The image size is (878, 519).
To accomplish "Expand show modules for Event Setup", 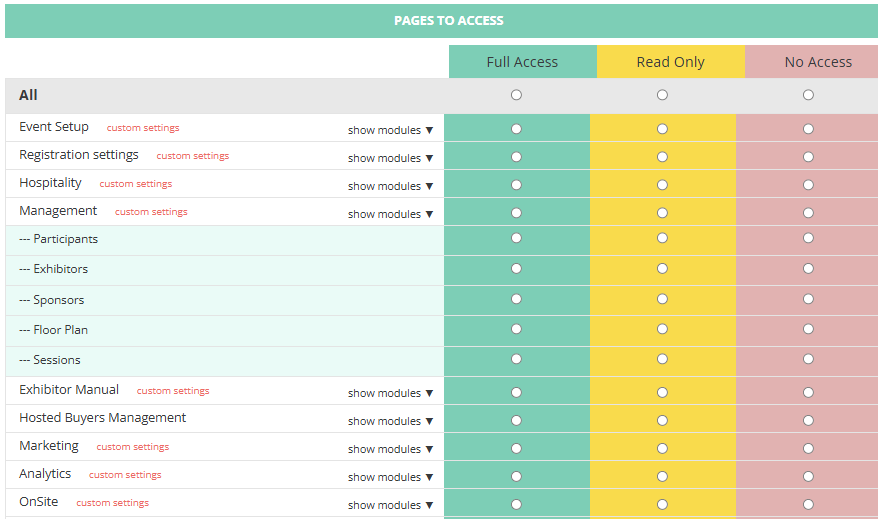I will click(390, 130).
